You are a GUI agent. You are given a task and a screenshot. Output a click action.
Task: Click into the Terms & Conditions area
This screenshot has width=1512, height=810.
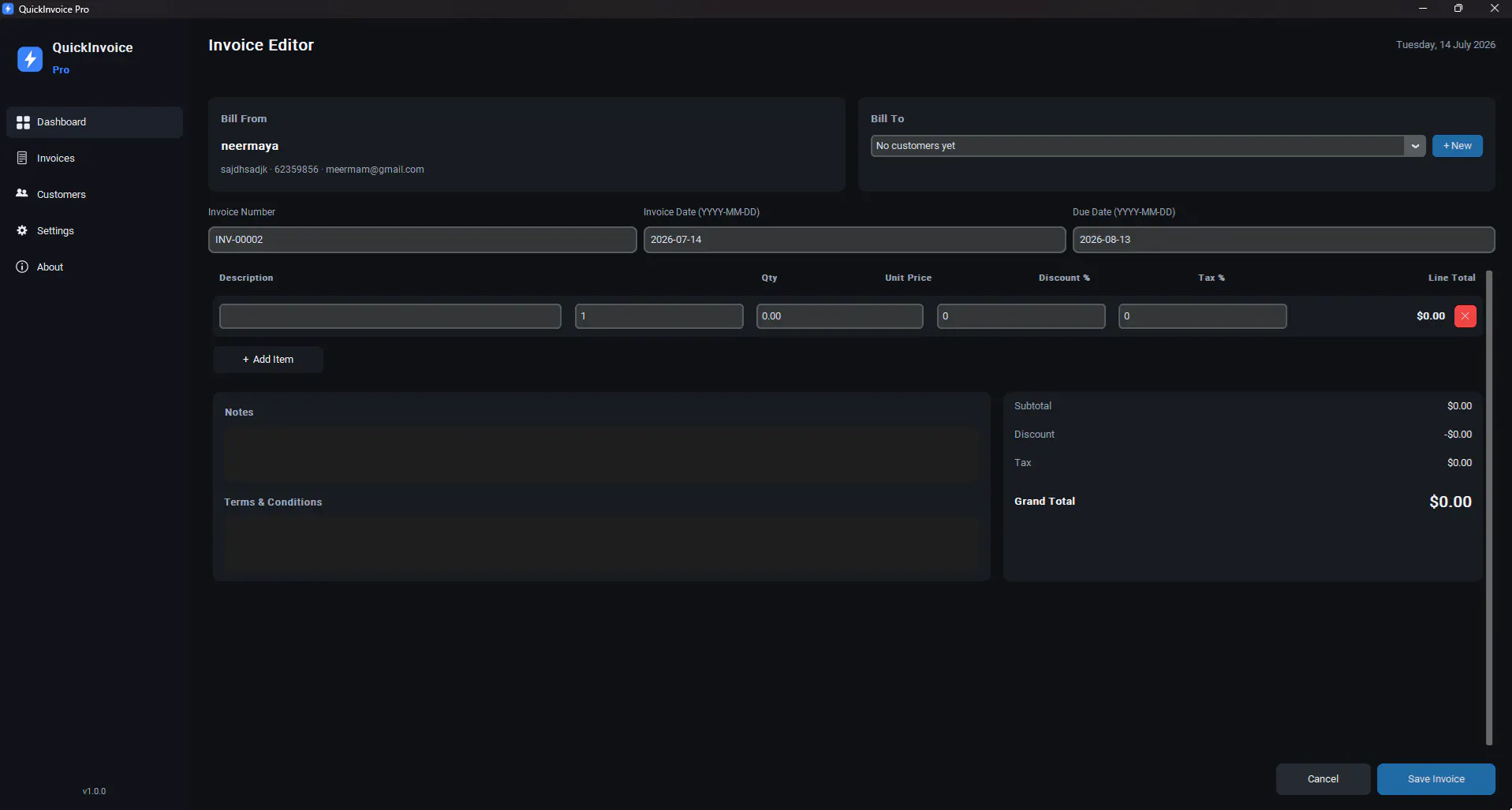601,544
